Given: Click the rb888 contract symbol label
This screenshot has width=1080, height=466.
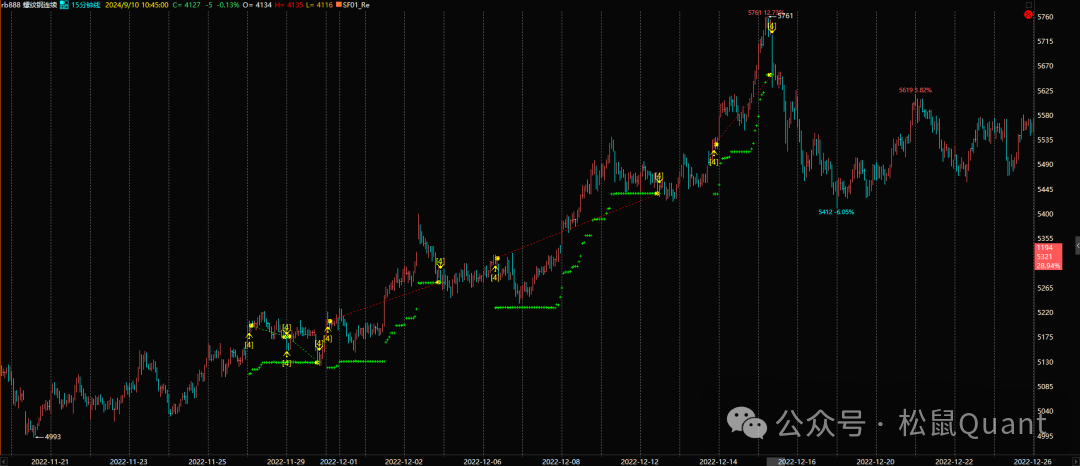Looking at the screenshot, I should 12,5.
